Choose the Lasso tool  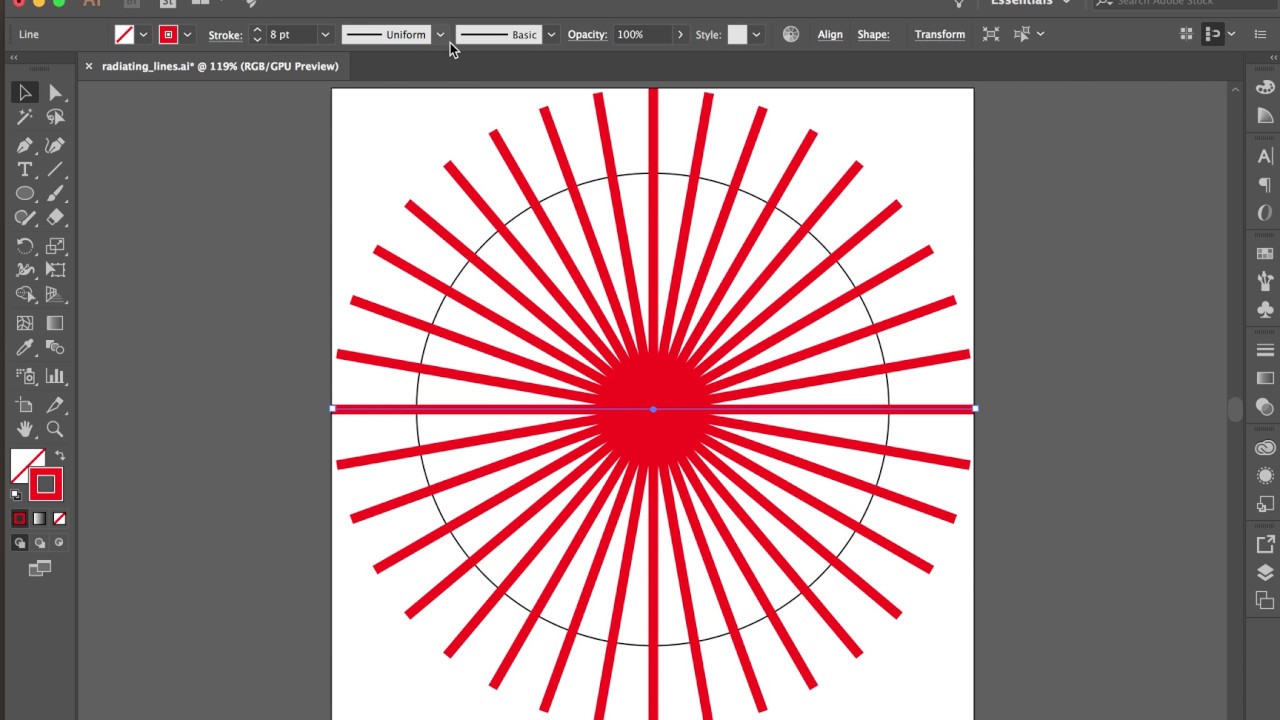click(x=55, y=117)
